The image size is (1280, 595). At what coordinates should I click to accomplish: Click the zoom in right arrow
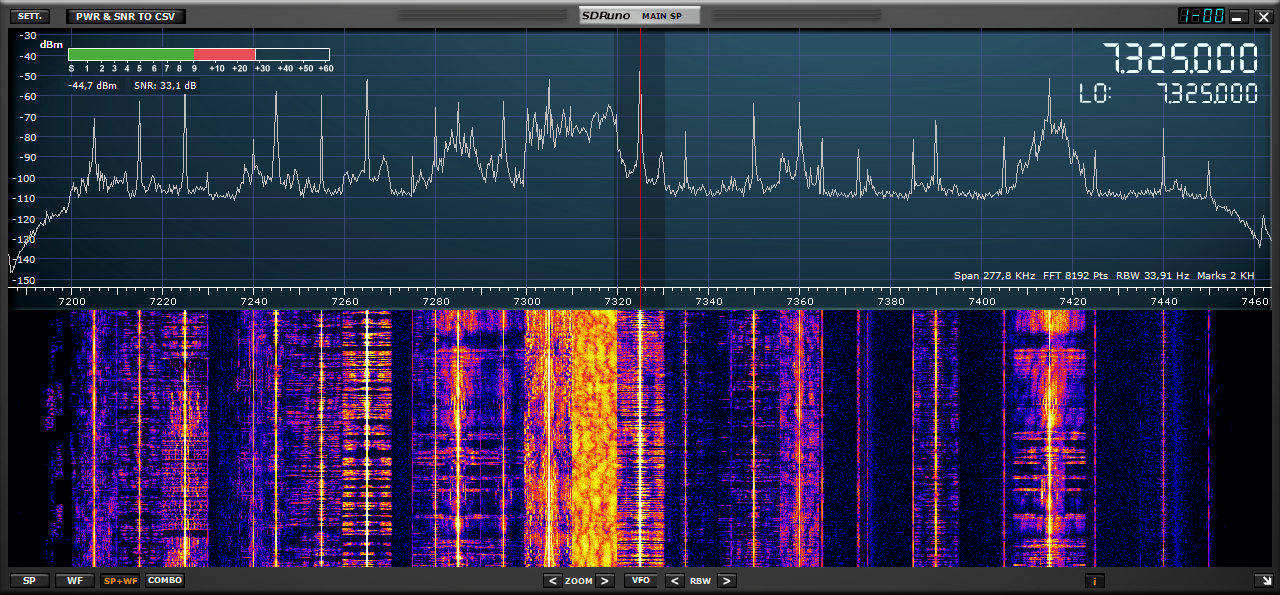click(604, 581)
